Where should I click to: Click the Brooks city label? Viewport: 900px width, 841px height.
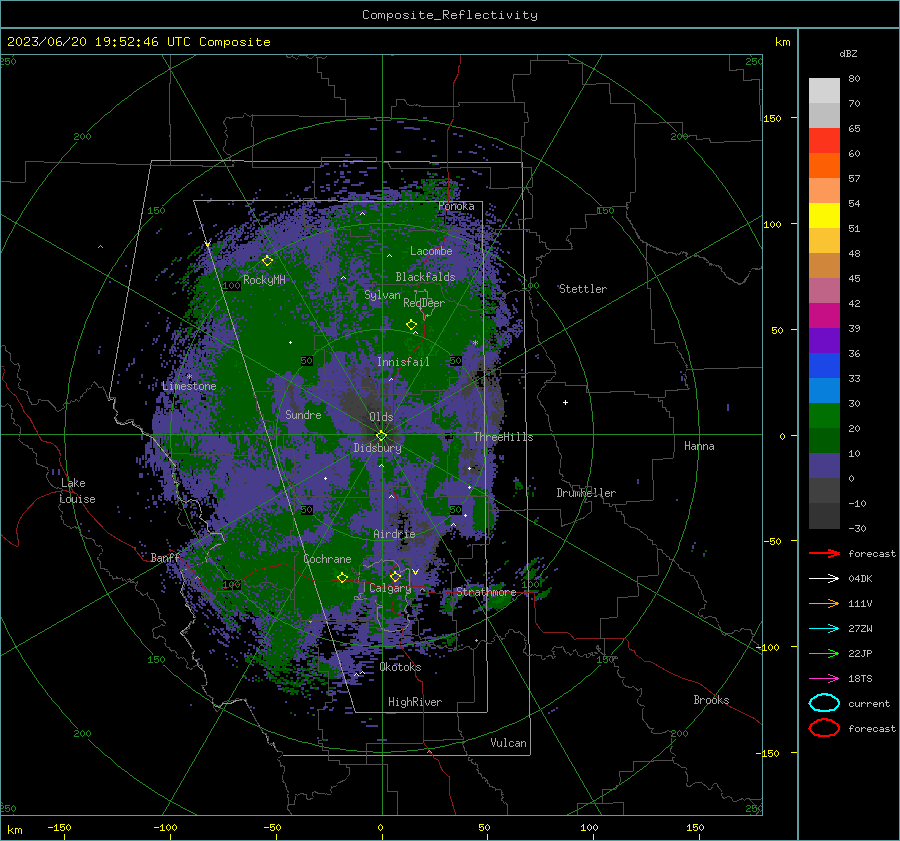(711, 700)
